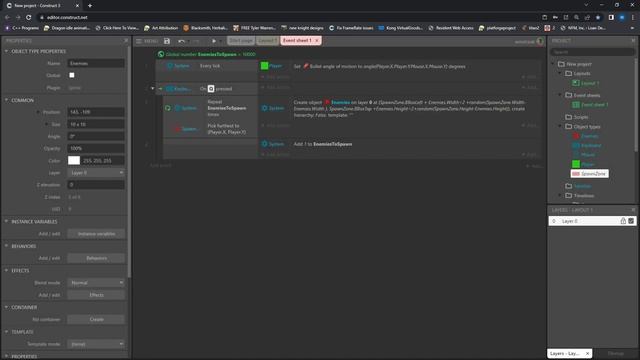The width and height of the screenshot is (640, 360).
Task: Select the Keyboard condition object icon
Action: point(170,89)
